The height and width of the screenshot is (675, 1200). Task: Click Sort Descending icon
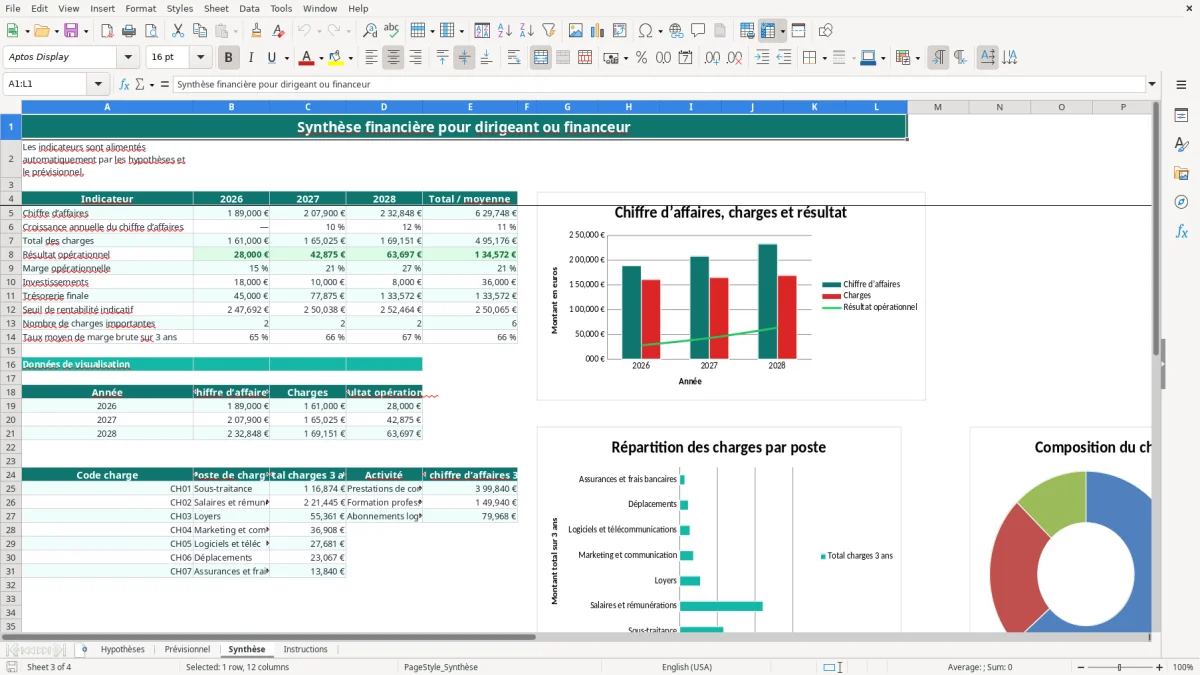[527, 31]
